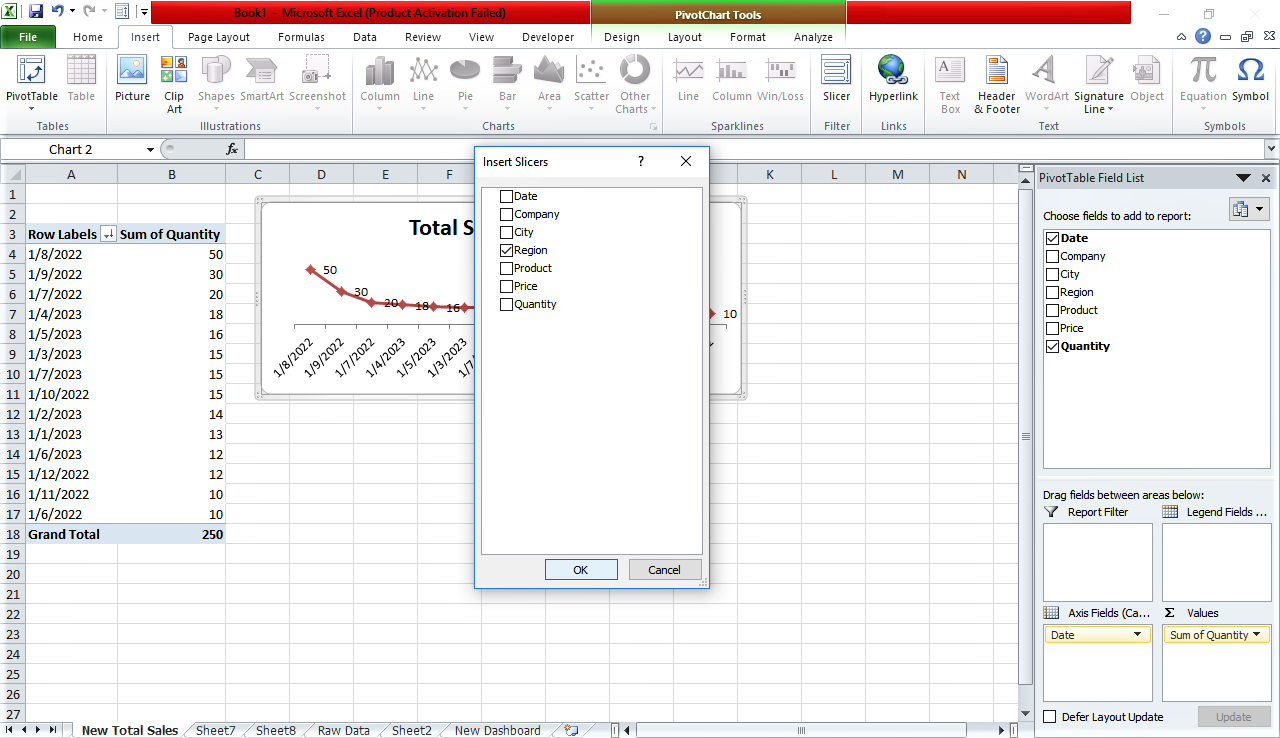Screen dimensions: 1280x738
Task: Open field list layout view dropdown
Action: pos(1249,210)
